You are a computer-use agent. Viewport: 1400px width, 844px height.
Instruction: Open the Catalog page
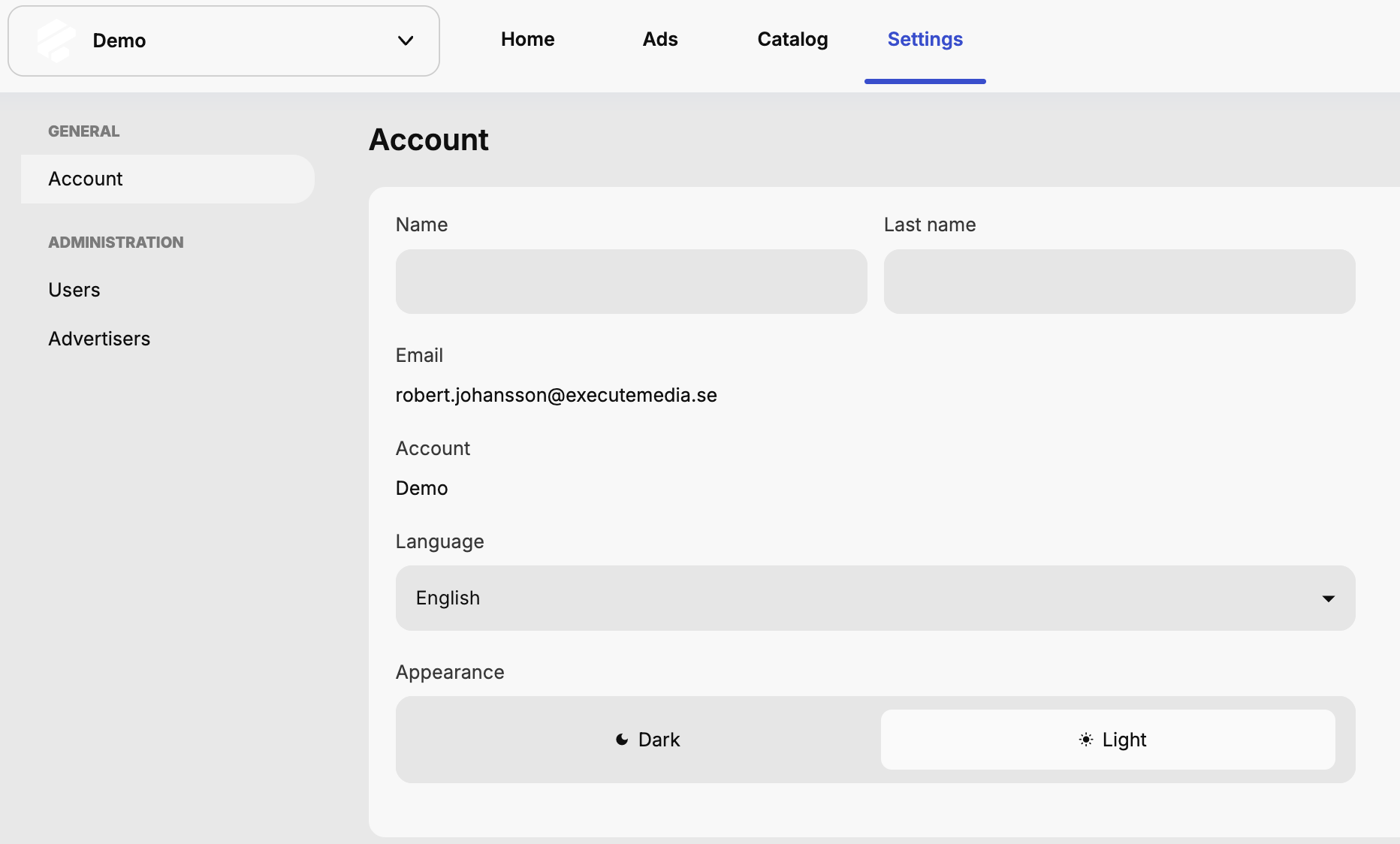click(792, 39)
